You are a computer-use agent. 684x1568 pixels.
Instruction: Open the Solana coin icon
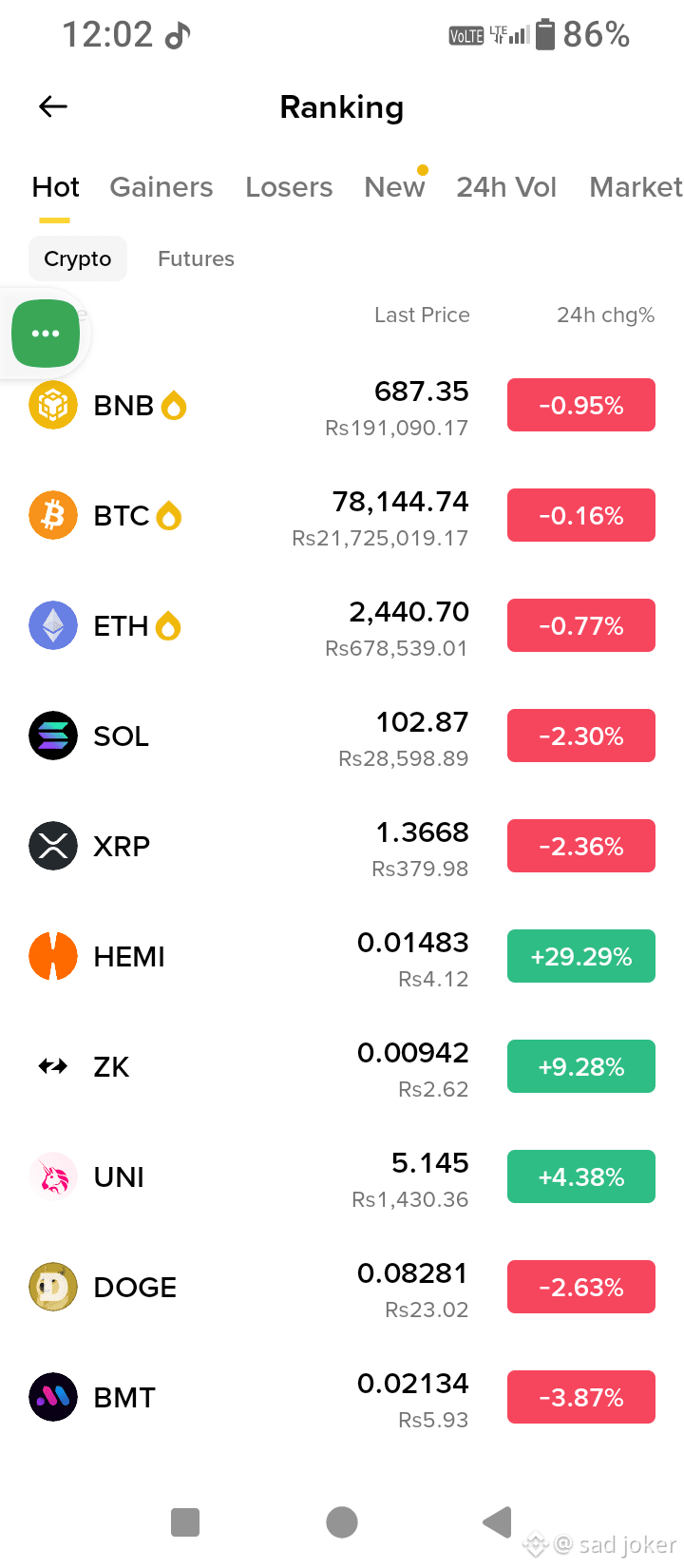click(53, 736)
